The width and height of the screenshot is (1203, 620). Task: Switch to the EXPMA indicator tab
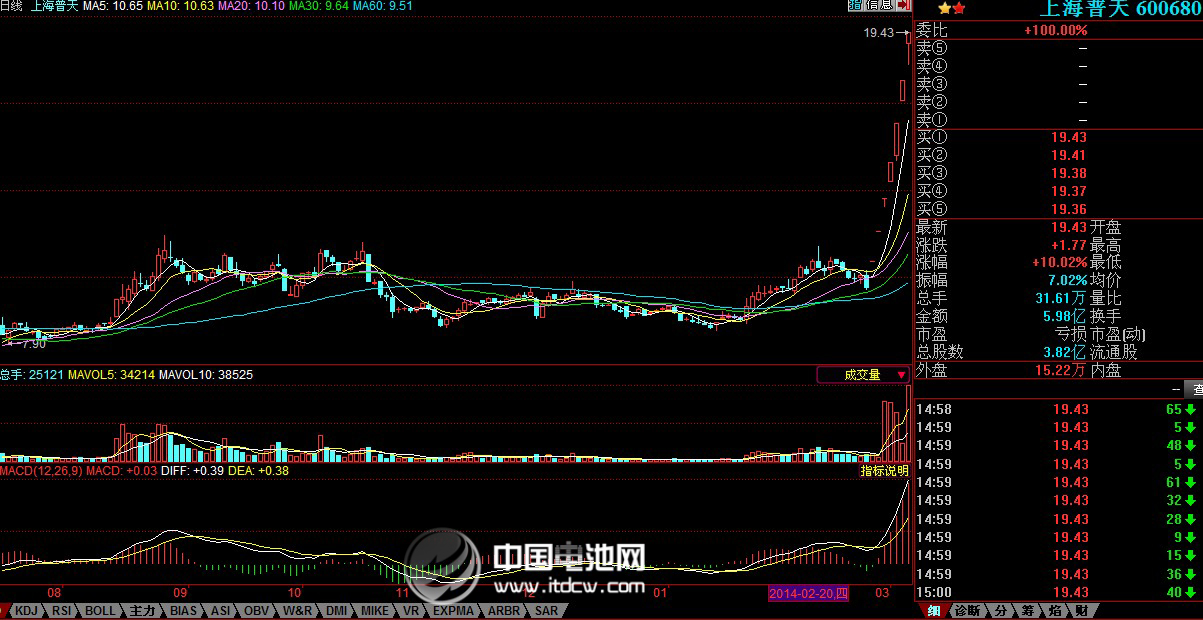click(x=453, y=611)
